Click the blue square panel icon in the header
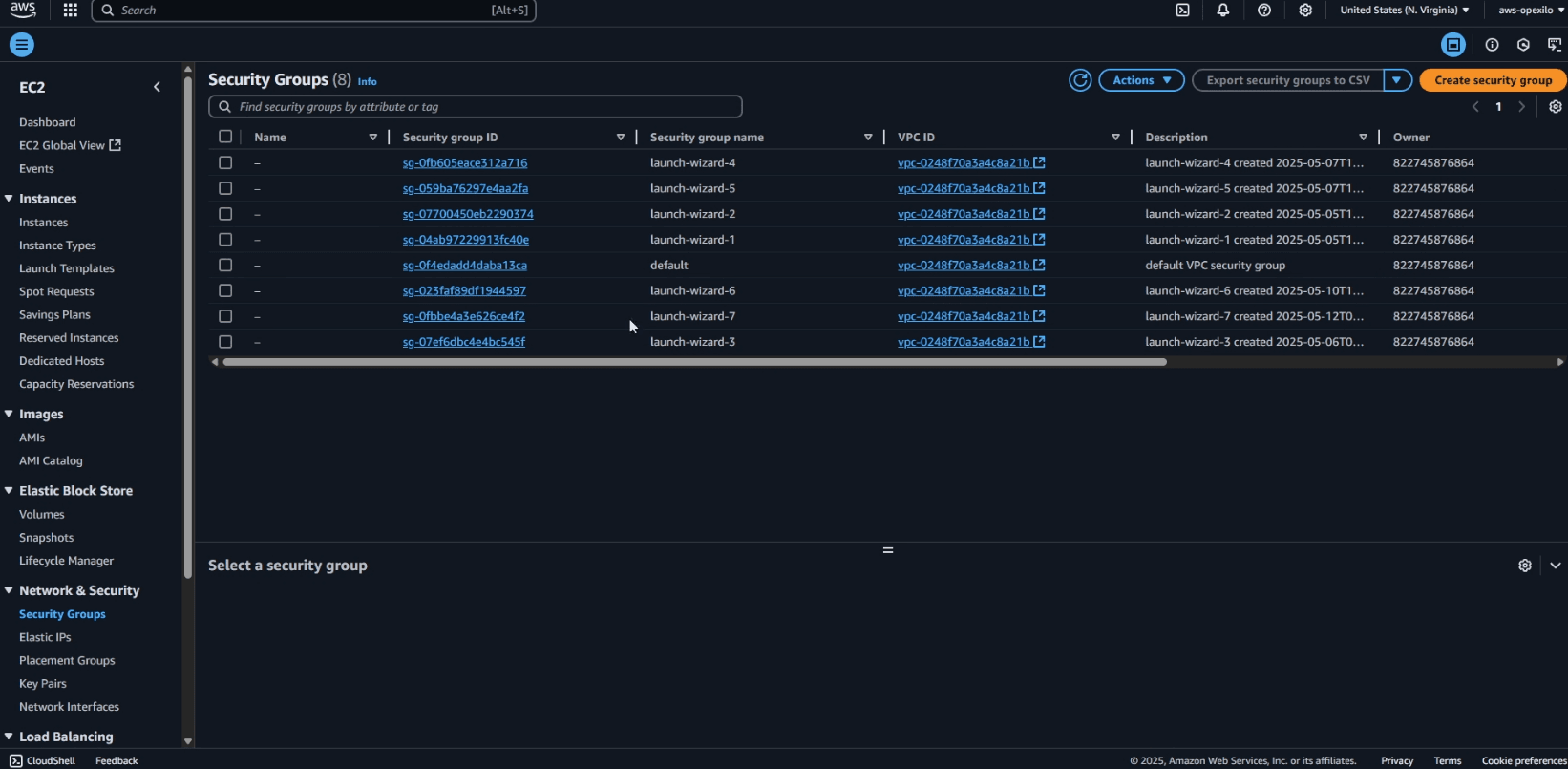The height and width of the screenshot is (769, 1568). pos(1453,45)
